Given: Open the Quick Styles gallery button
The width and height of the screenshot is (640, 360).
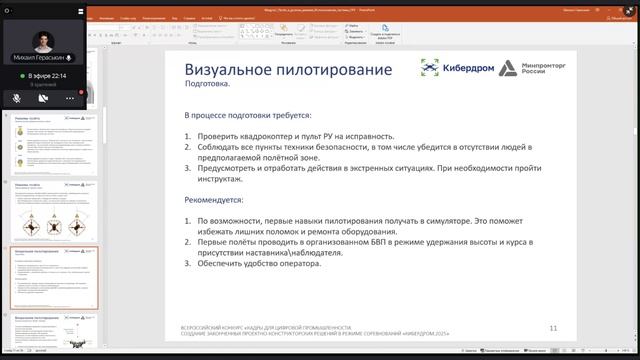Looking at the screenshot, I should [x=300, y=31].
